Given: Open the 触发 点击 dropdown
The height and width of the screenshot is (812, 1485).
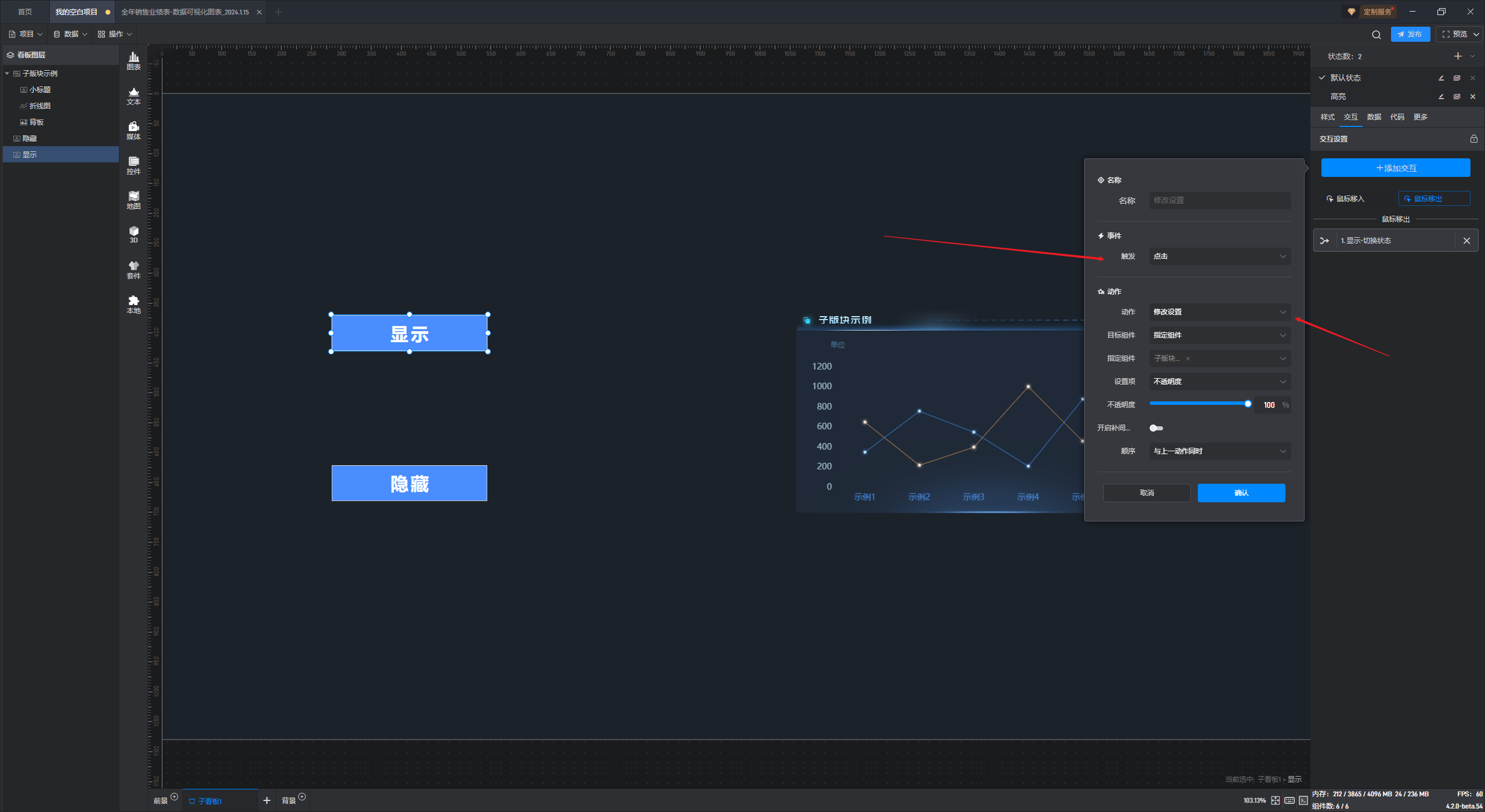Looking at the screenshot, I should pos(1219,256).
